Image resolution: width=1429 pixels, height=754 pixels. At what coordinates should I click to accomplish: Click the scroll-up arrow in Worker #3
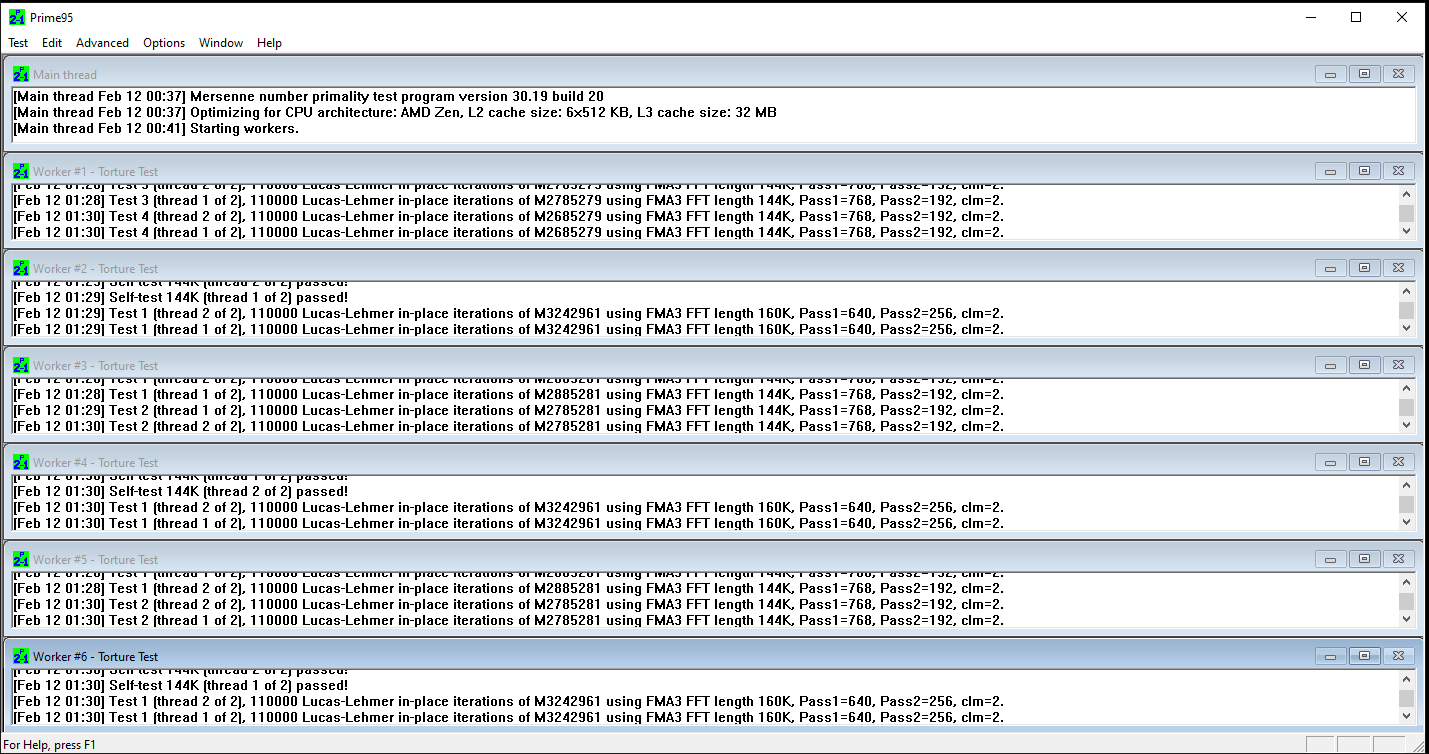(x=1406, y=389)
